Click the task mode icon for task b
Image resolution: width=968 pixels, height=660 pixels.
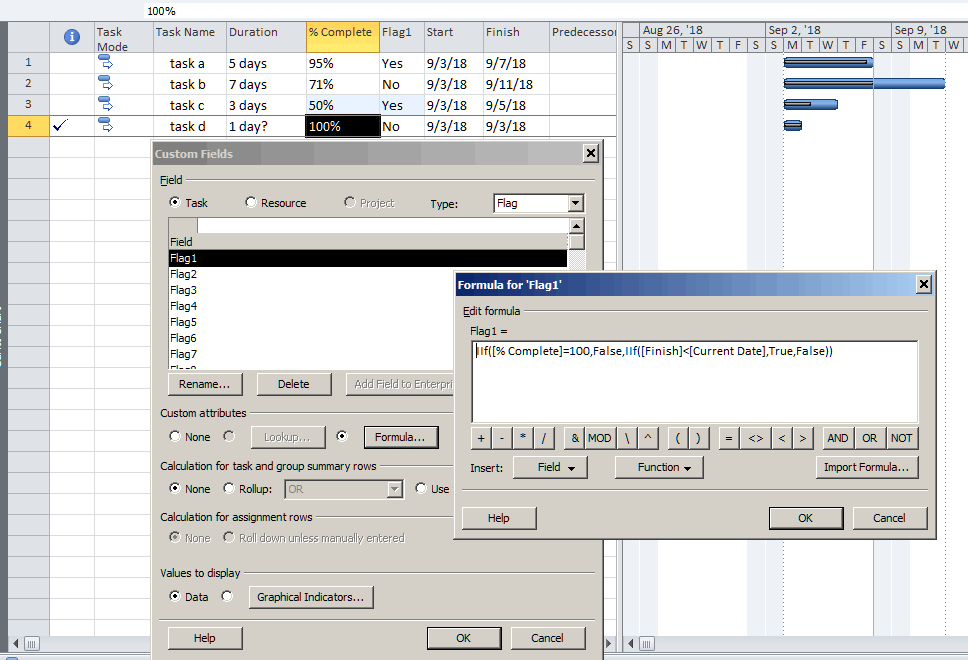tap(106, 83)
